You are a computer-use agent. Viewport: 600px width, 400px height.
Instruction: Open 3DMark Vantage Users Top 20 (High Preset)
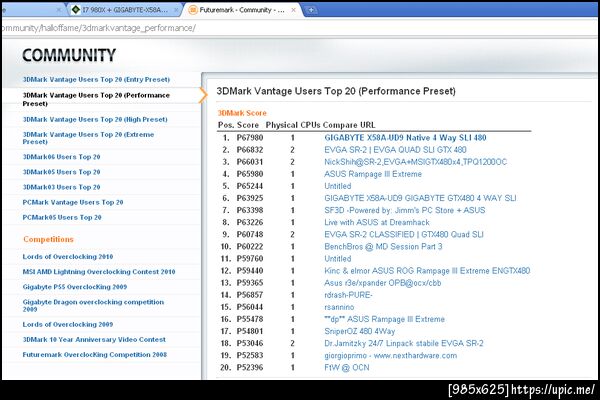[x=95, y=119]
